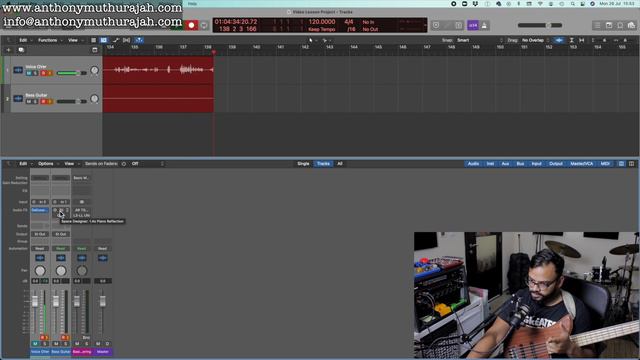Record-enable the Voice Over track in header
640x360 pixels.
(43, 73)
